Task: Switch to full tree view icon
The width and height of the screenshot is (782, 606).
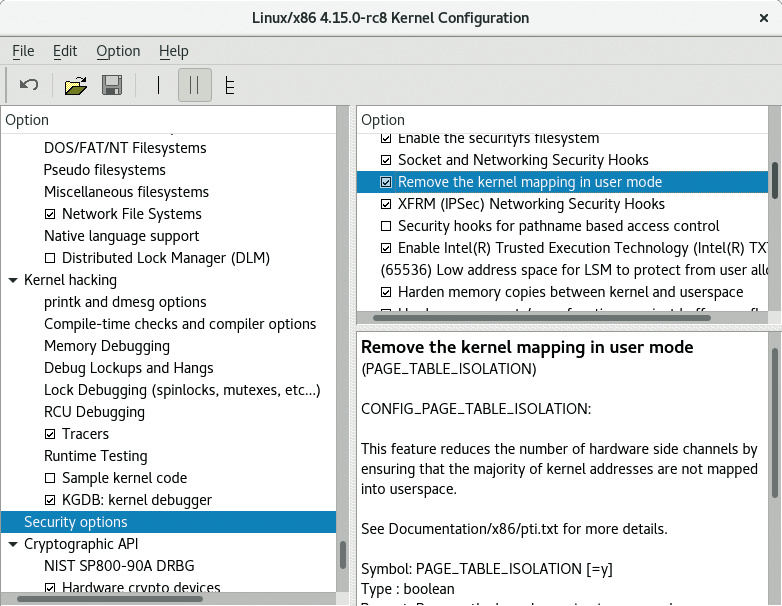Action: (x=230, y=85)
